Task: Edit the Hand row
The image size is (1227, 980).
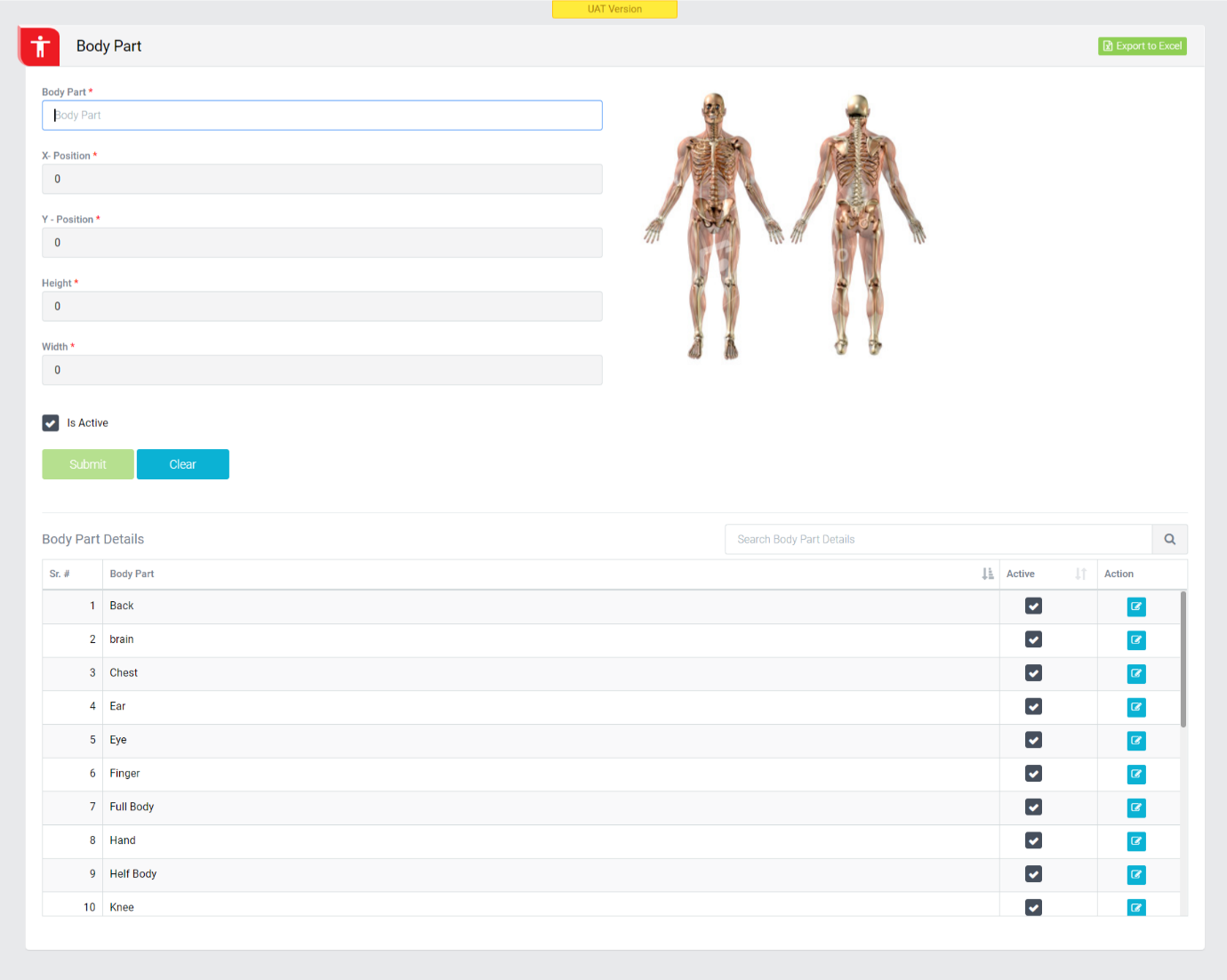Action: pos(1136,841)
